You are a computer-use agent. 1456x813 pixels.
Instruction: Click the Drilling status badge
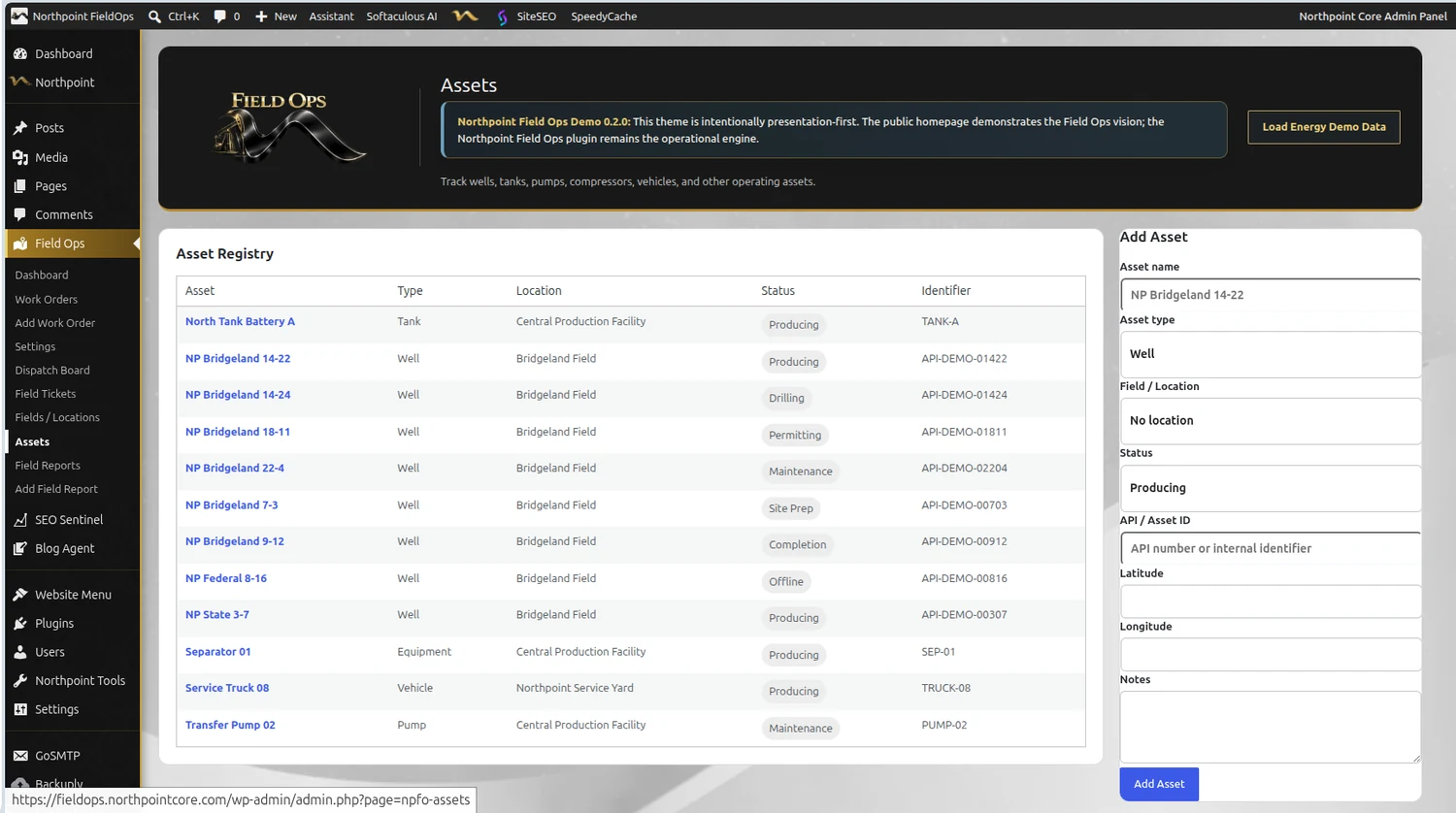(x=786, y=398)
